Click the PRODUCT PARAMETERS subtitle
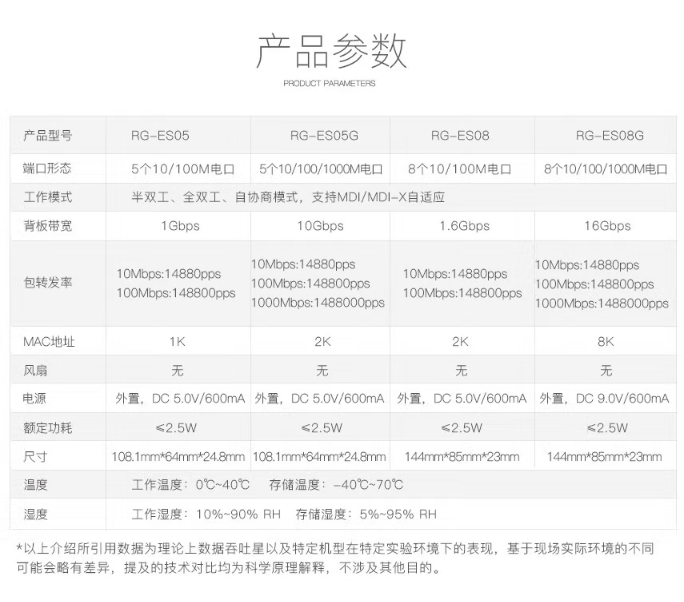 [329, 83]
